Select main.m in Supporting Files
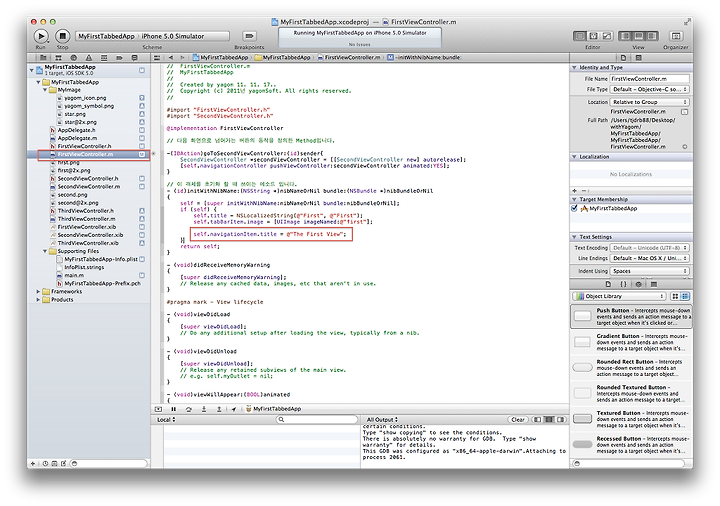720x506 pixels. pos(73,275)
